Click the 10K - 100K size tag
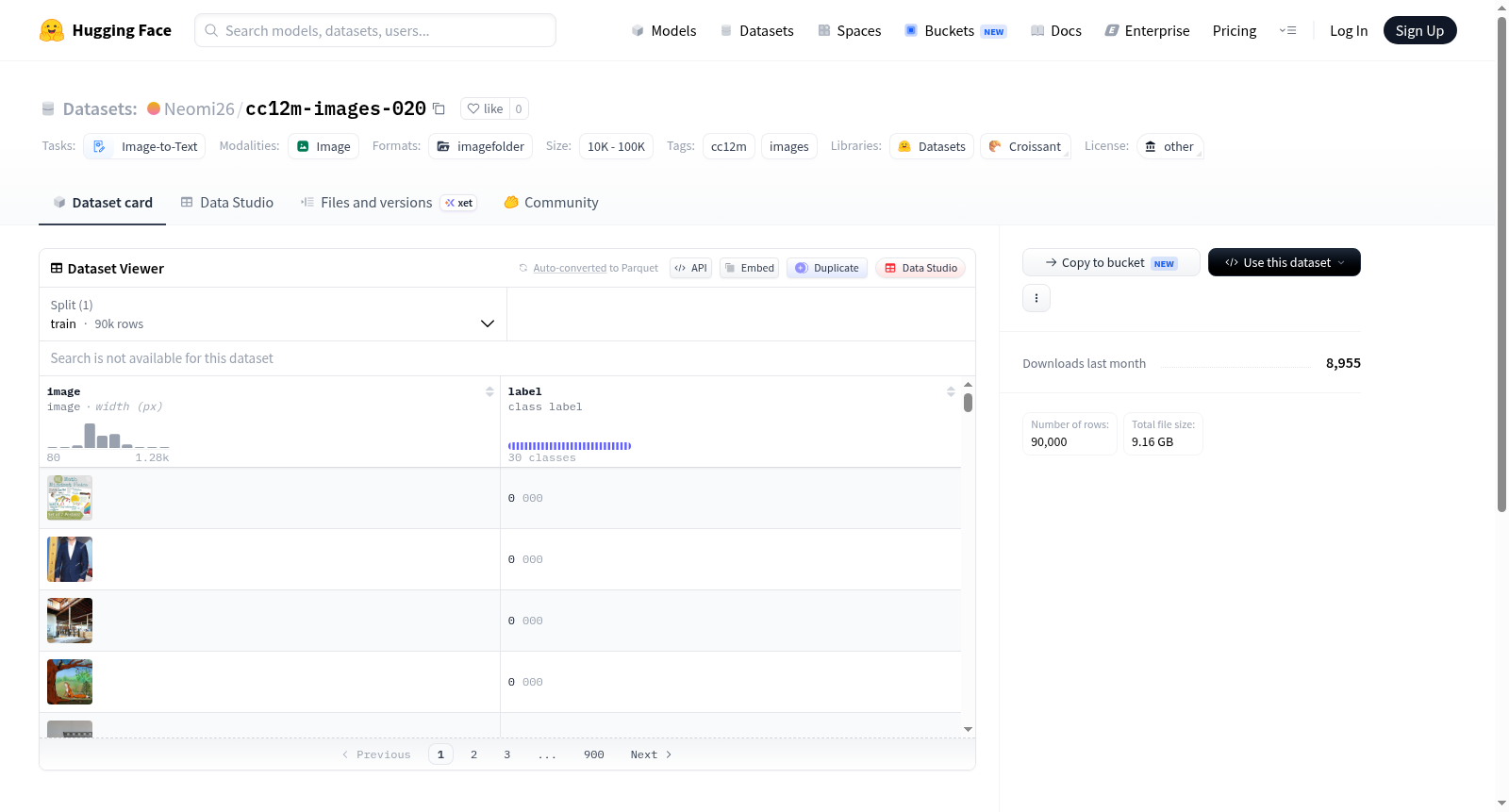Image resolution: width=1509 pixels, height=812 pixels. pyautogui.click(x=616, y=146)
